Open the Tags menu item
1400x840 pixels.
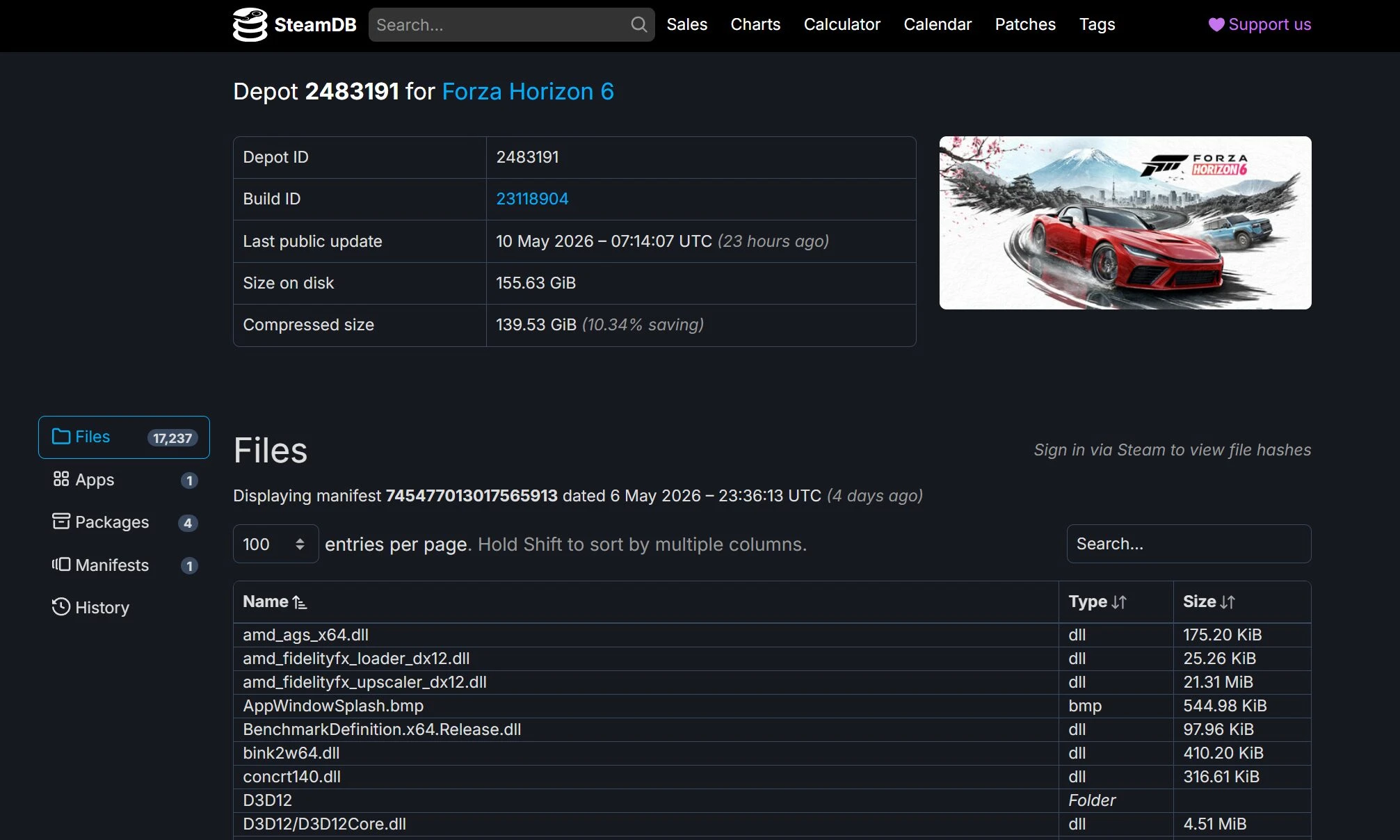point(1097,25)
